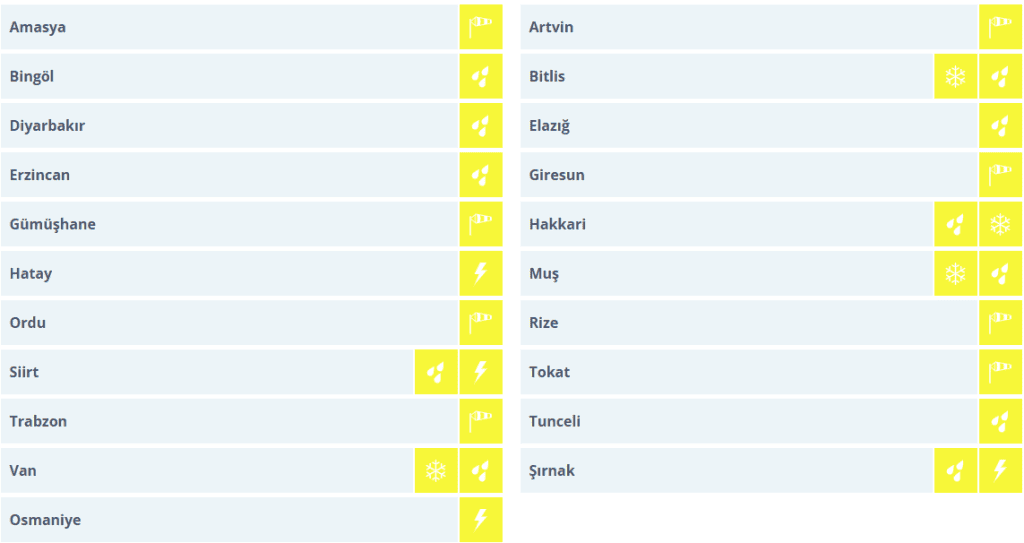
Task: Click the wind icon beside Giresun
Action: pos(1000,175)
